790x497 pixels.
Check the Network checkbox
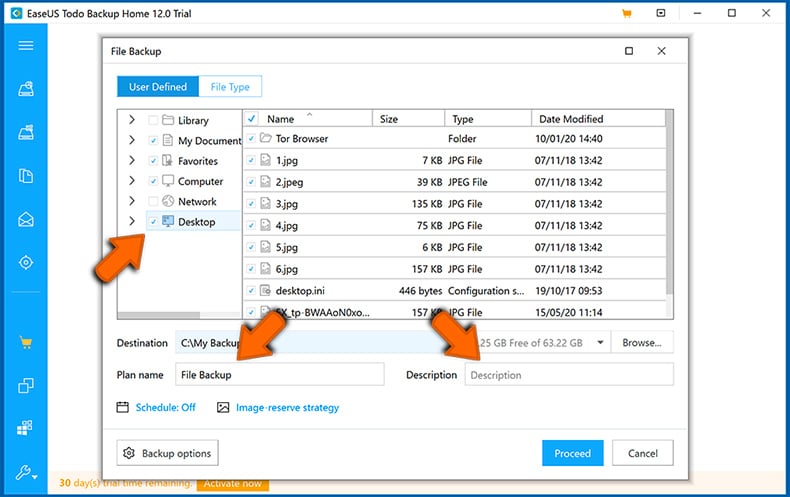coord(153,201)
